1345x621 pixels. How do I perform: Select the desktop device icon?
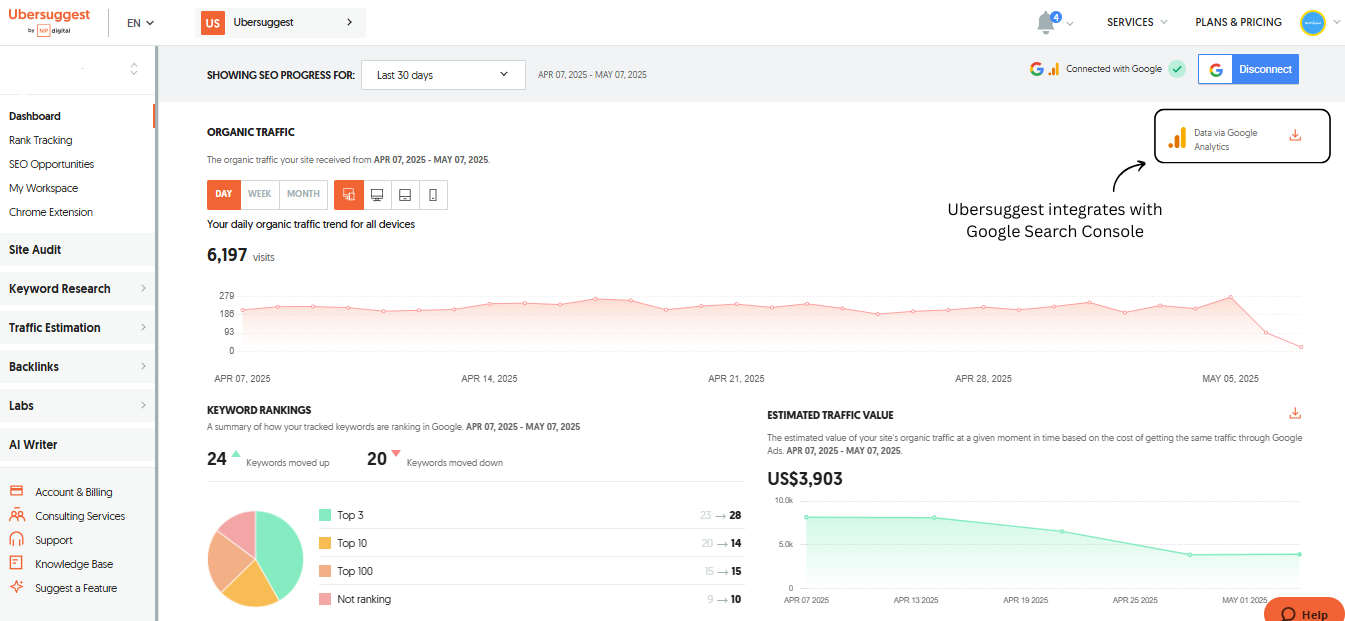(377, 194)
